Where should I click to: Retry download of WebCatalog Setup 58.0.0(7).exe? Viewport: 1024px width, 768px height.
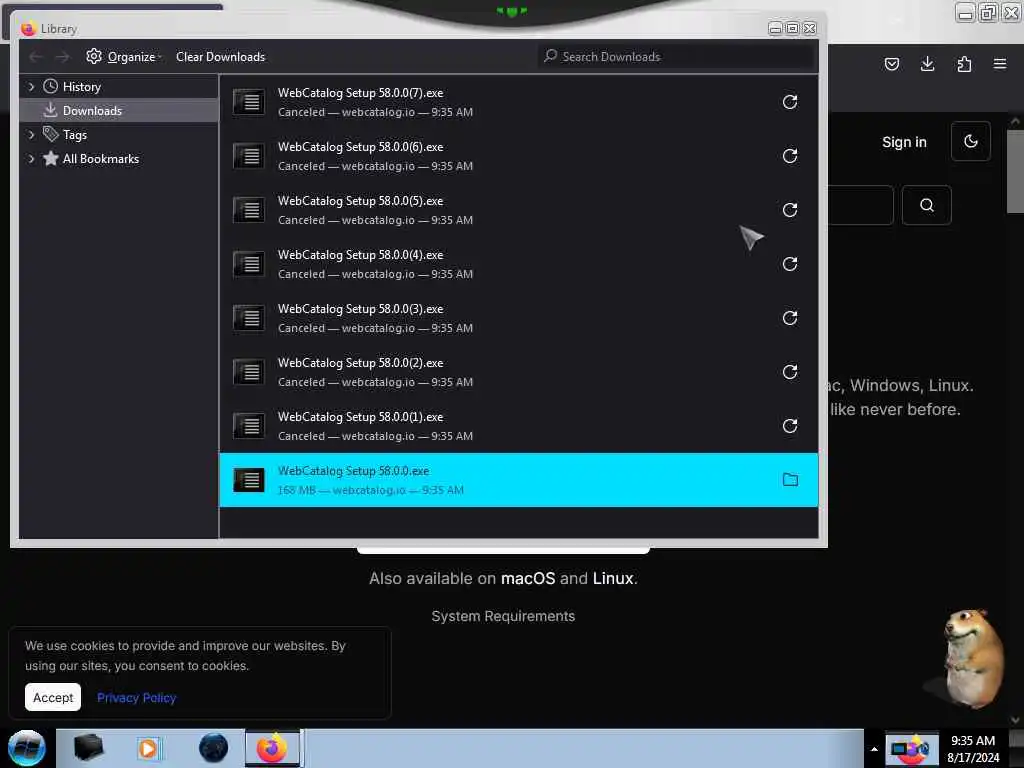click(790, 102)
